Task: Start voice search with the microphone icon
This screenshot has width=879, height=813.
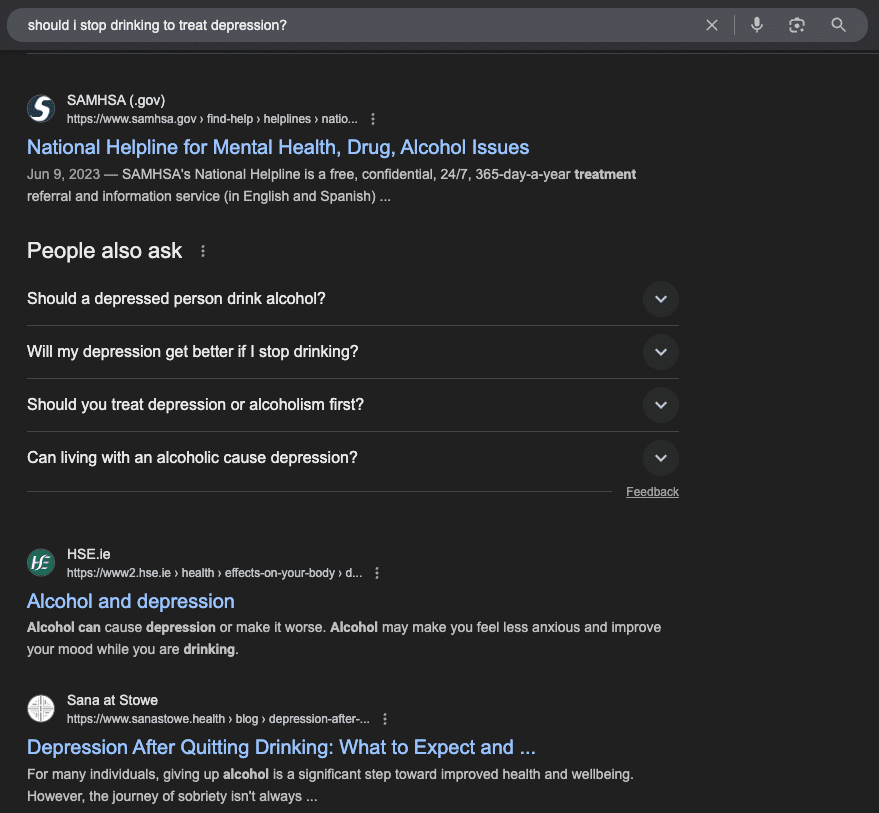Action: [x=757, y=25]
